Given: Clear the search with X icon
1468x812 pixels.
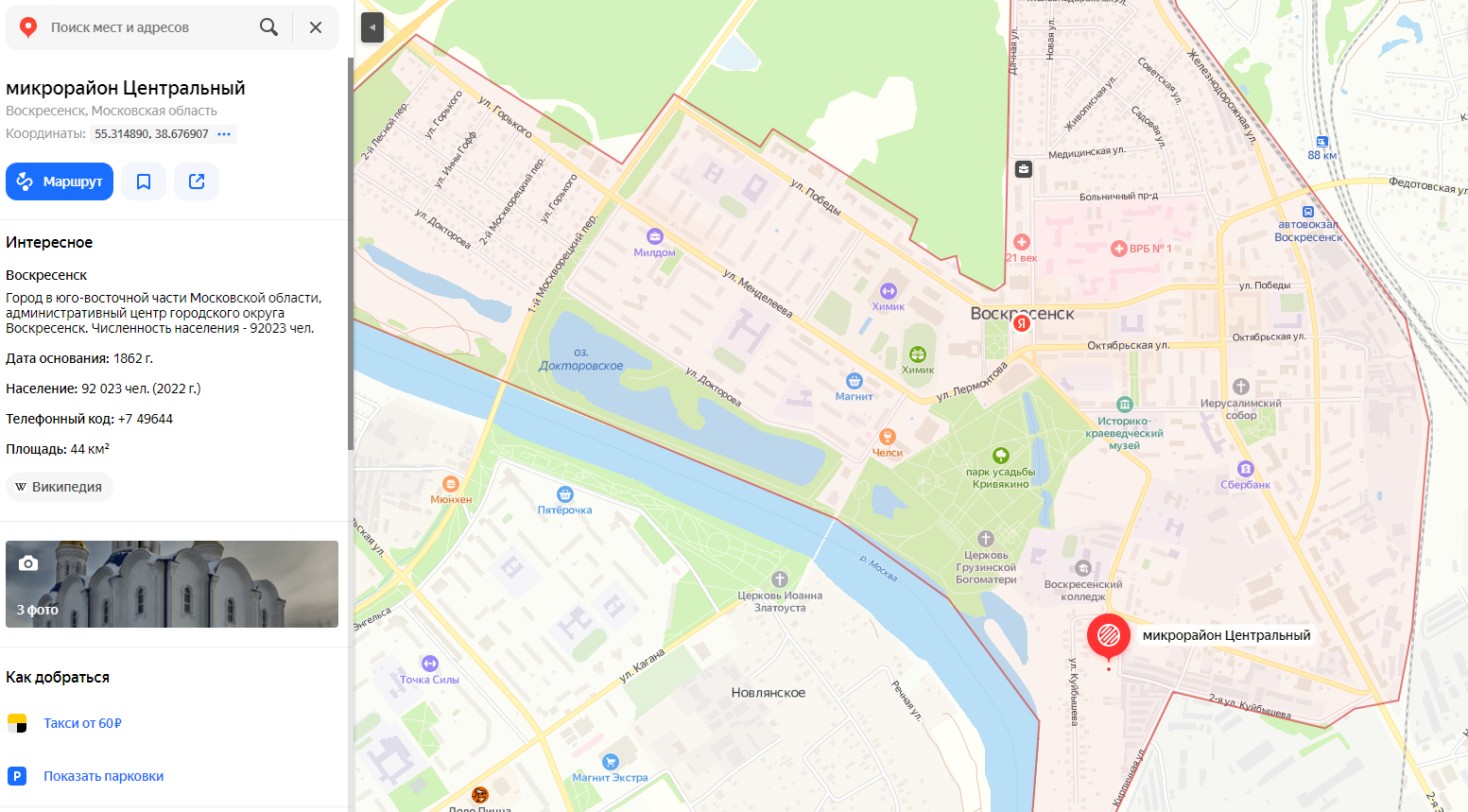Looking at the screenshot, I should tap(316, 27).
